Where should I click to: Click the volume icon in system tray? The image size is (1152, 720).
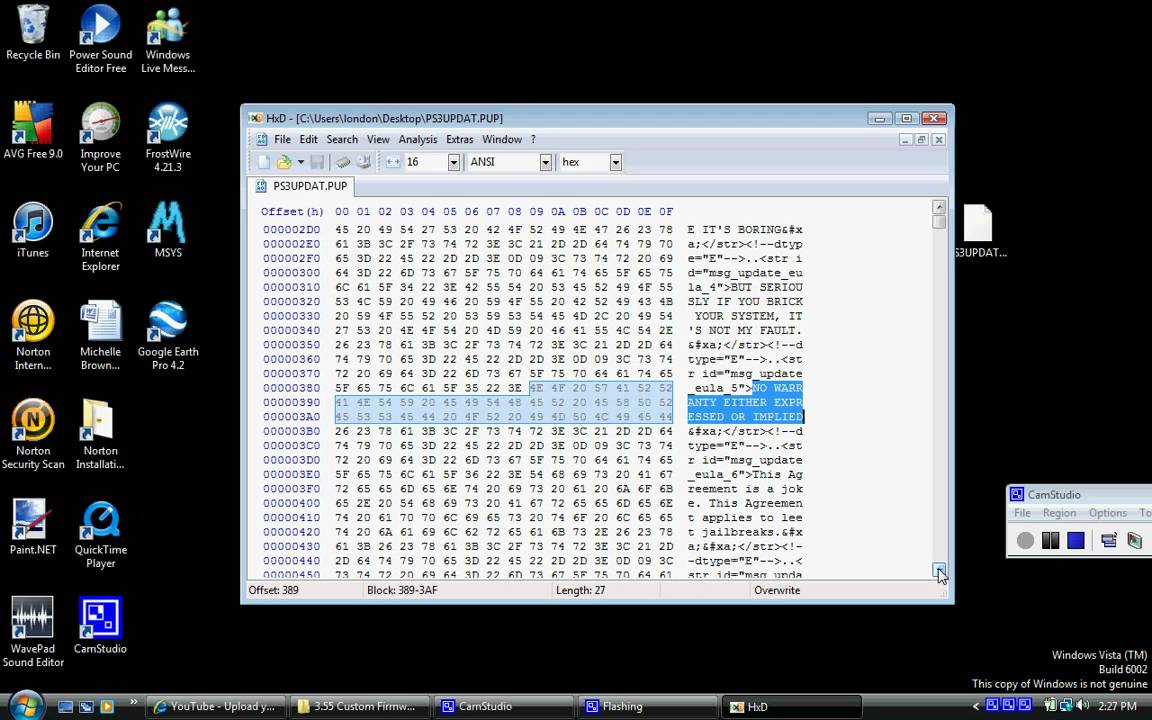pyautogui.click(x=1082, y=706)
